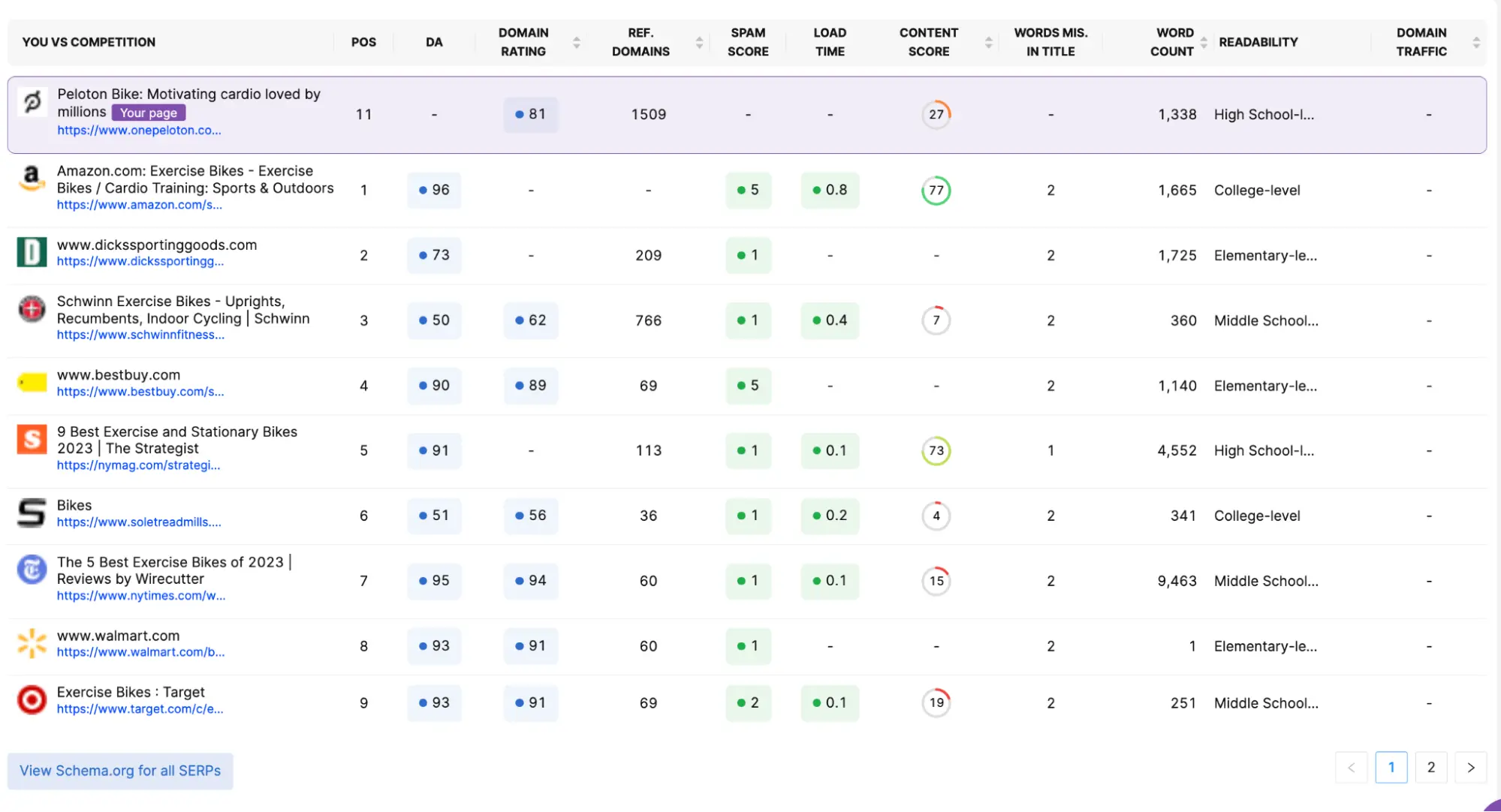Click the Schwinn brand icon
Image resolution: width=1501 pixels, height=812 pixels.
pos(32,309)
